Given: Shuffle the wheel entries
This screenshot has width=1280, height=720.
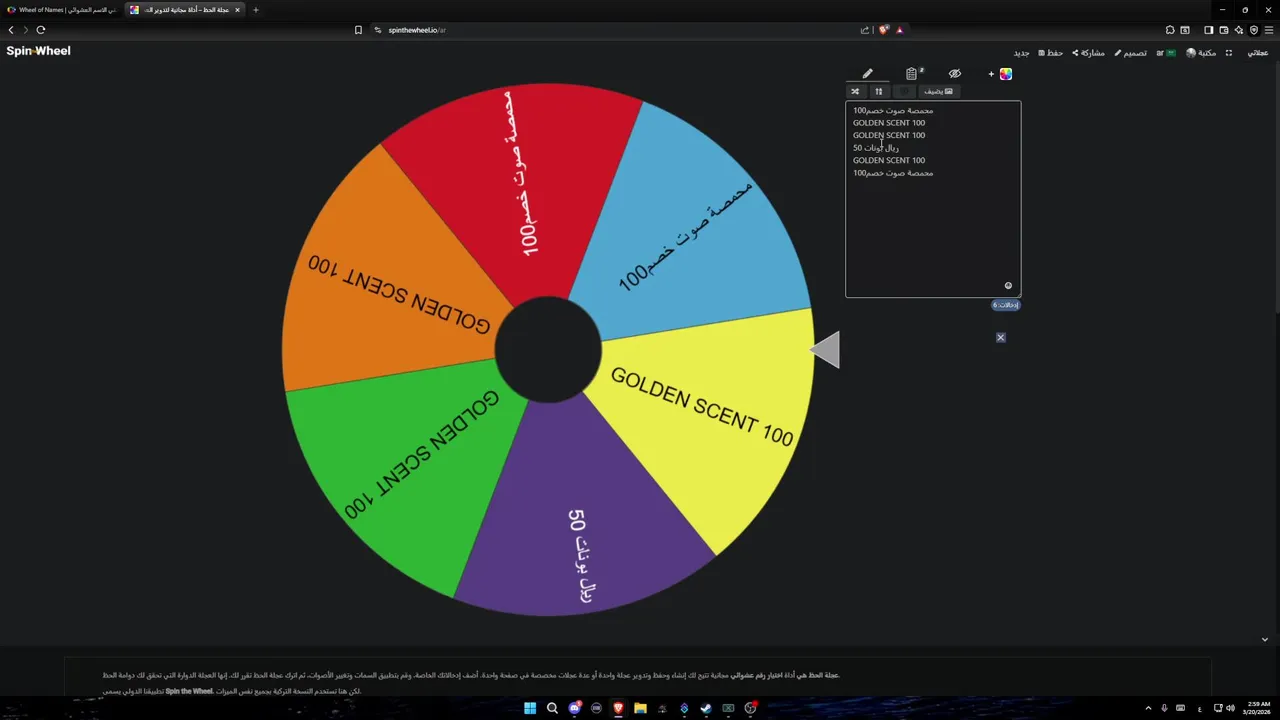Looking at the screenshot, I should pyautogui.click(x=855, y=91).
